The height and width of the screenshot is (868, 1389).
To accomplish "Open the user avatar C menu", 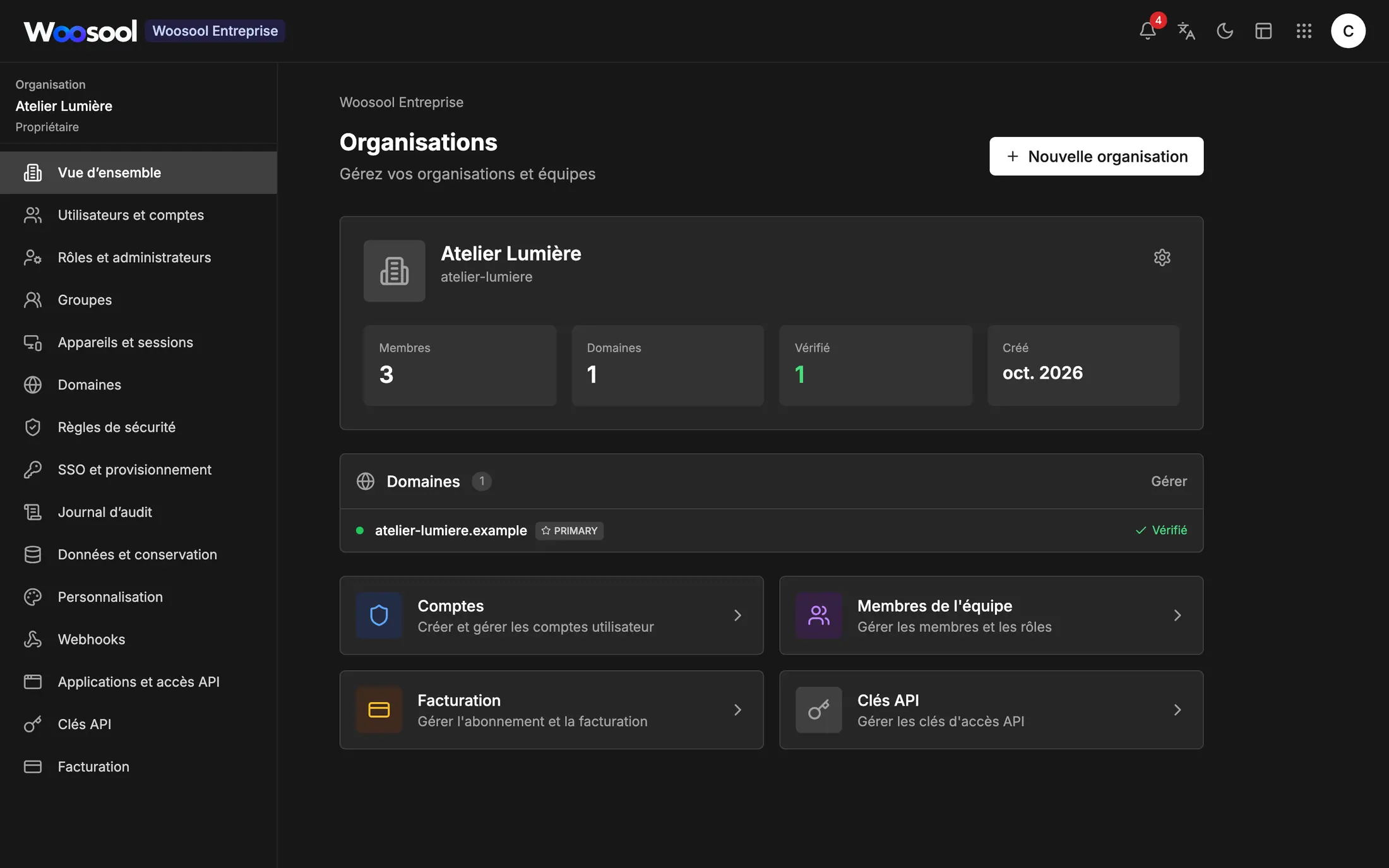I will 1348,31.
